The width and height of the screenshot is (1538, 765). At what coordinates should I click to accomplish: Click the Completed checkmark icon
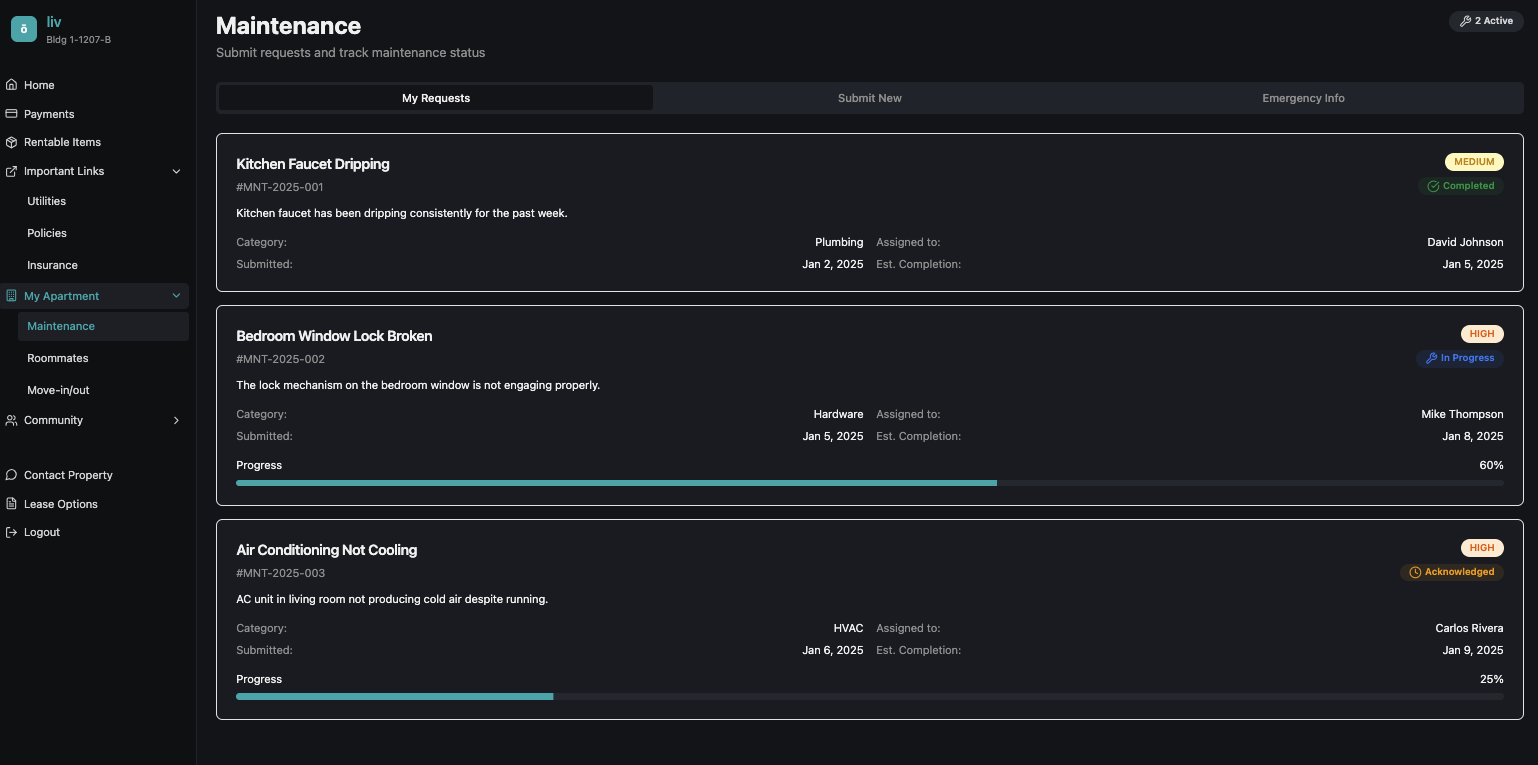tap(1433, 186)
